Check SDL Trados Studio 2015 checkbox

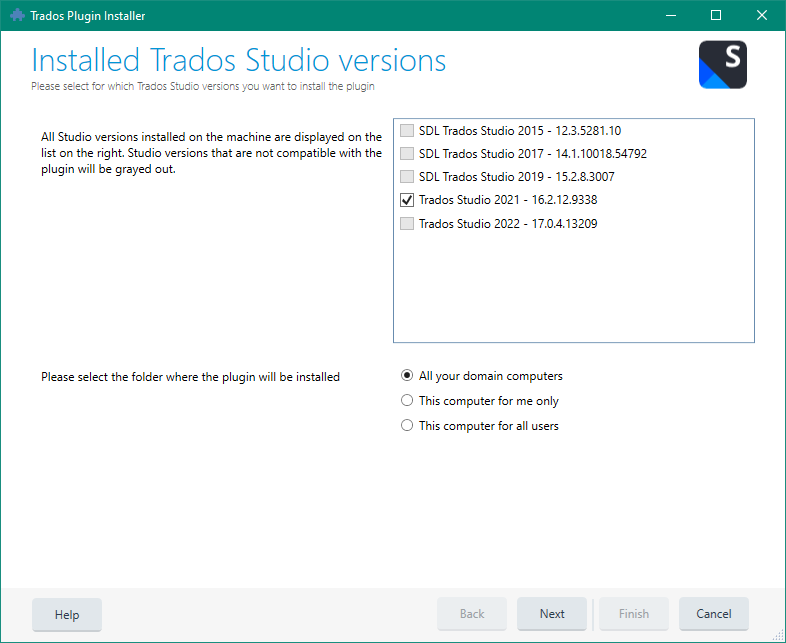407,130
